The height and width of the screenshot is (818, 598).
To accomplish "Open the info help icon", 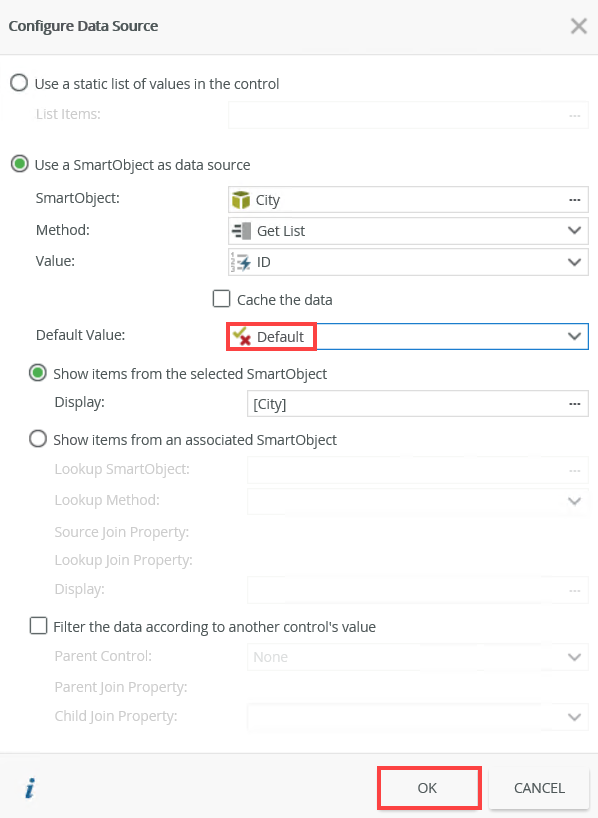I will point(30,788).
